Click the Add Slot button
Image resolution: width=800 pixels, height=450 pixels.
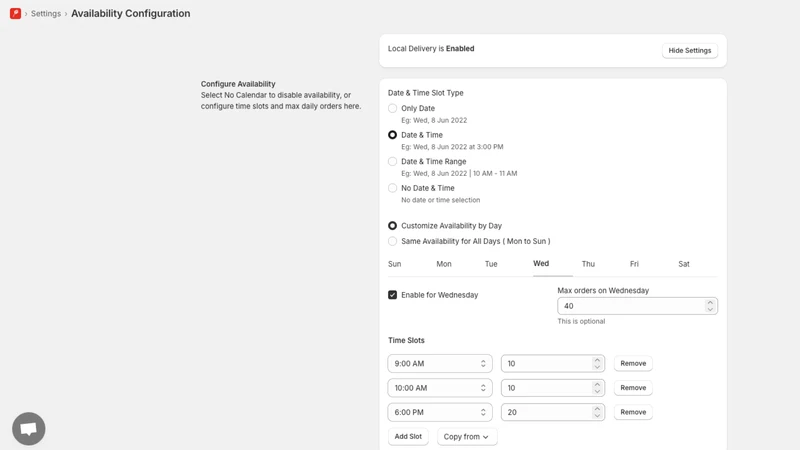click(x=408, y=437)
